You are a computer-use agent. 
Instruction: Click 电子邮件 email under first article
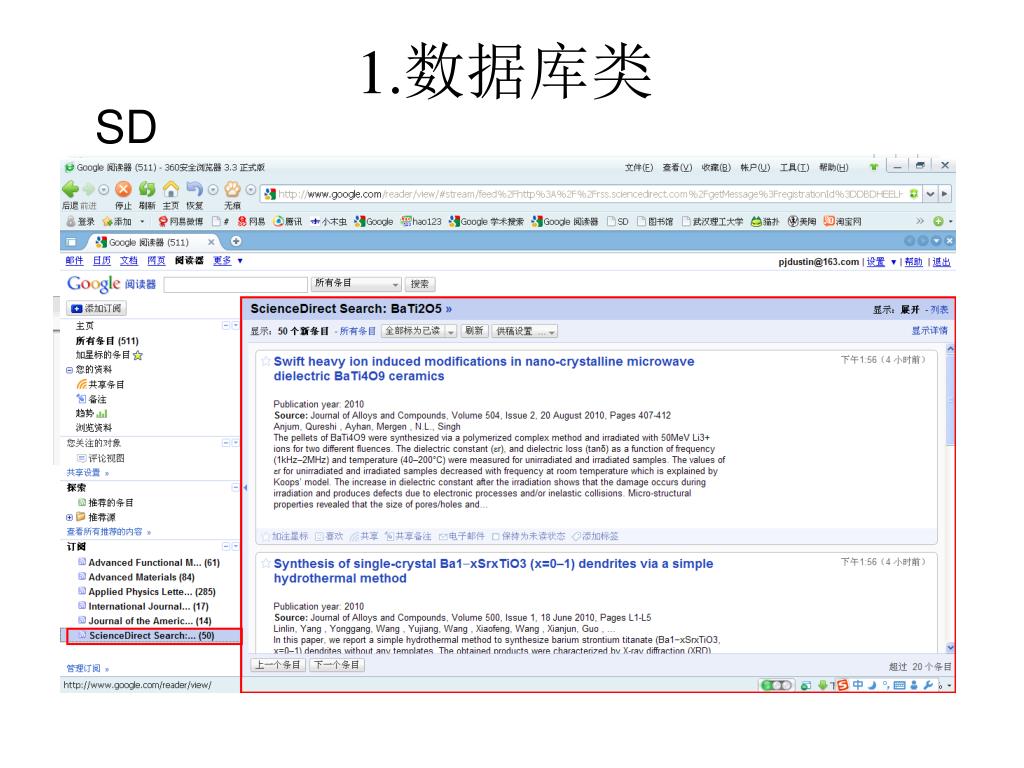click(x=462, y=536)
